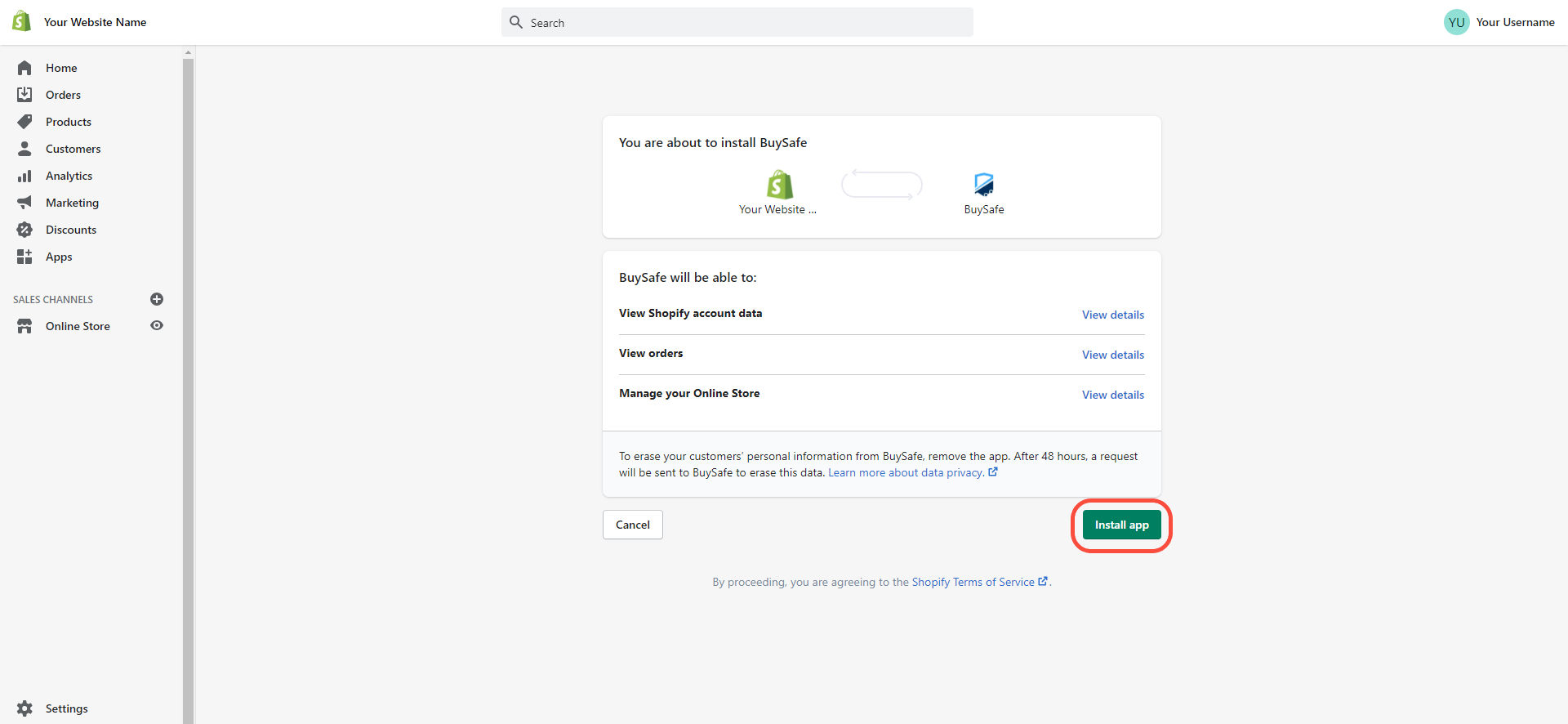Click the Analytics bar chart icon
1568x724 pixels.
(x=24, y=176)
